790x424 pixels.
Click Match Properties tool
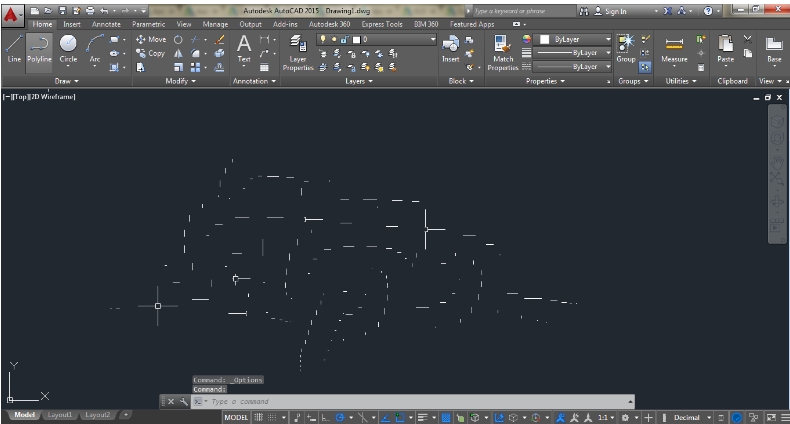503,53
